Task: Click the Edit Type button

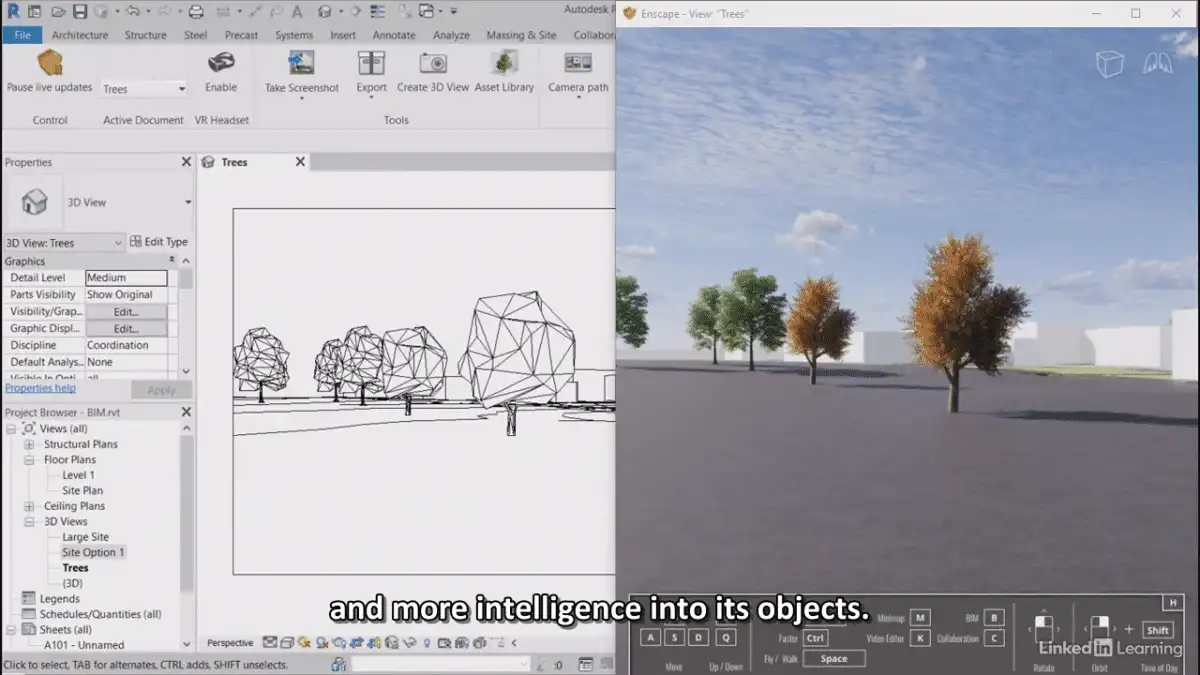Action: coord(159,242)
